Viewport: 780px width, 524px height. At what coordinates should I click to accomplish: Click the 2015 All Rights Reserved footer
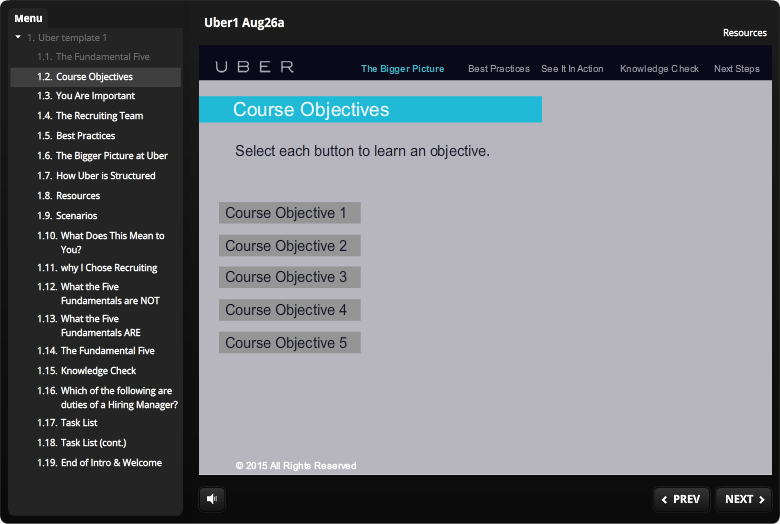coord(296,466)
